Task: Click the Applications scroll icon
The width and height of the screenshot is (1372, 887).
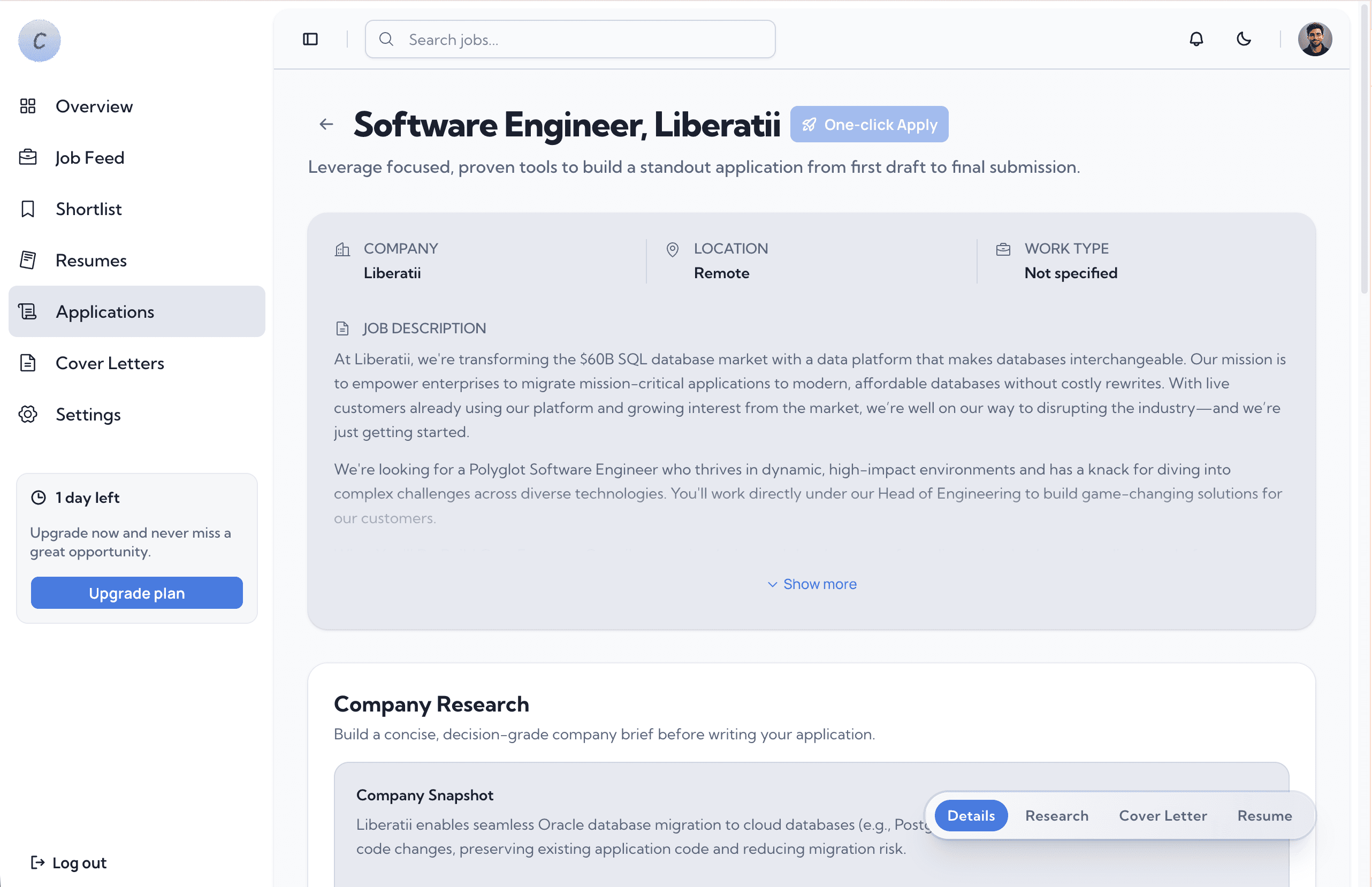Action: point(28,311)
